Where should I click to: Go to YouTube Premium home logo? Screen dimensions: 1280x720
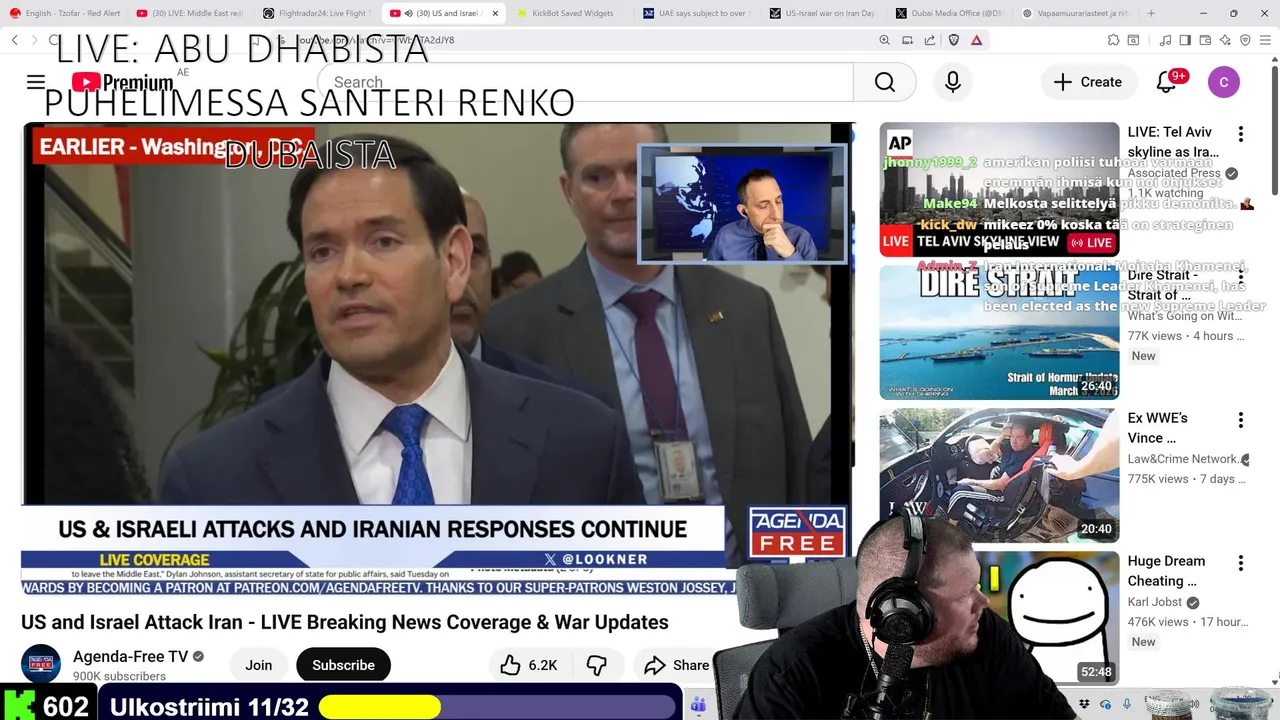click(122, 82)
